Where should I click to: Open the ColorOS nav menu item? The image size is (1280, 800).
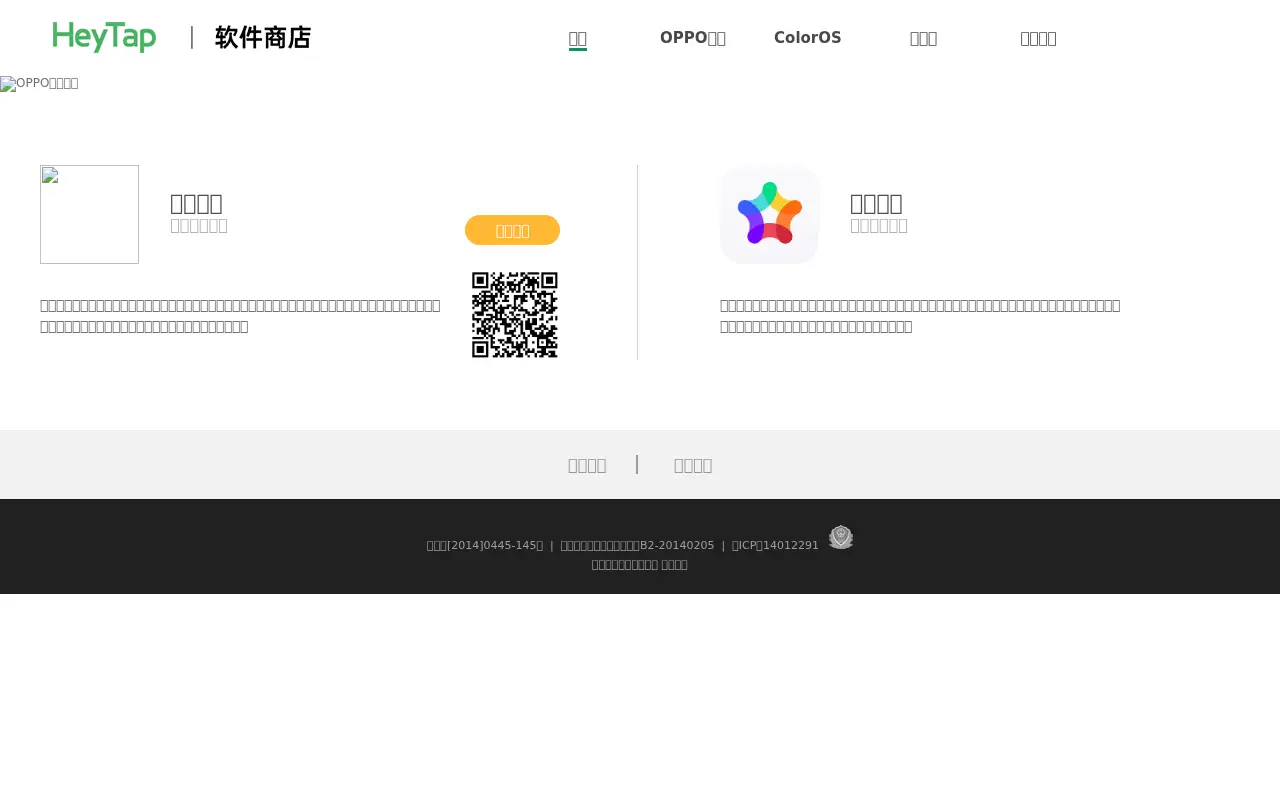[808, 38]
